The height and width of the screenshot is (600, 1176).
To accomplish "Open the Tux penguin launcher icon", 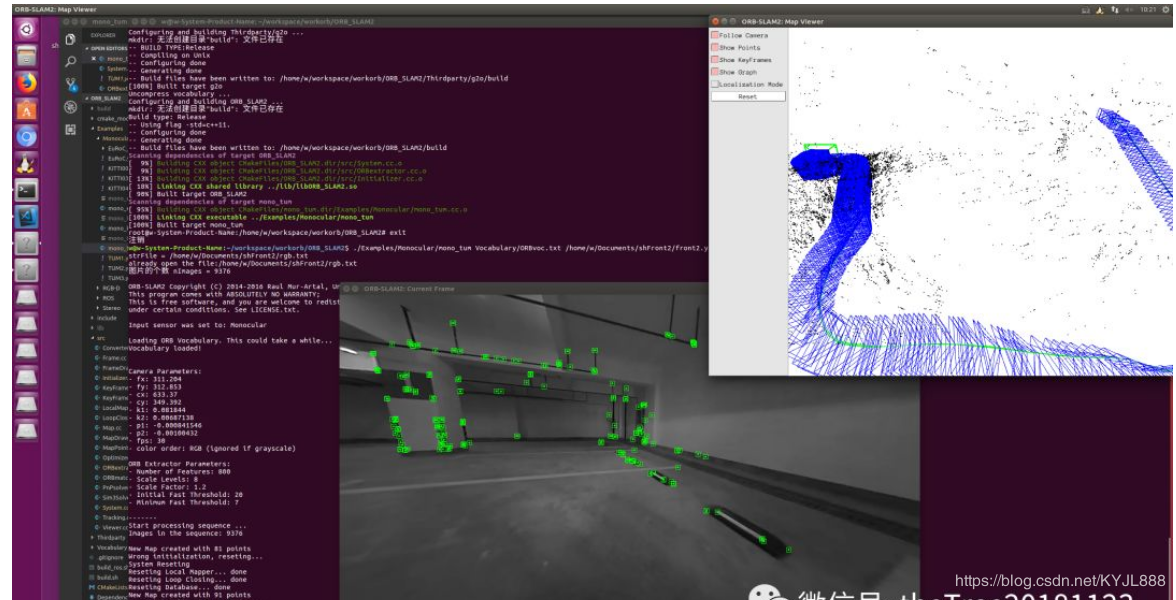I will coord(26,164).
